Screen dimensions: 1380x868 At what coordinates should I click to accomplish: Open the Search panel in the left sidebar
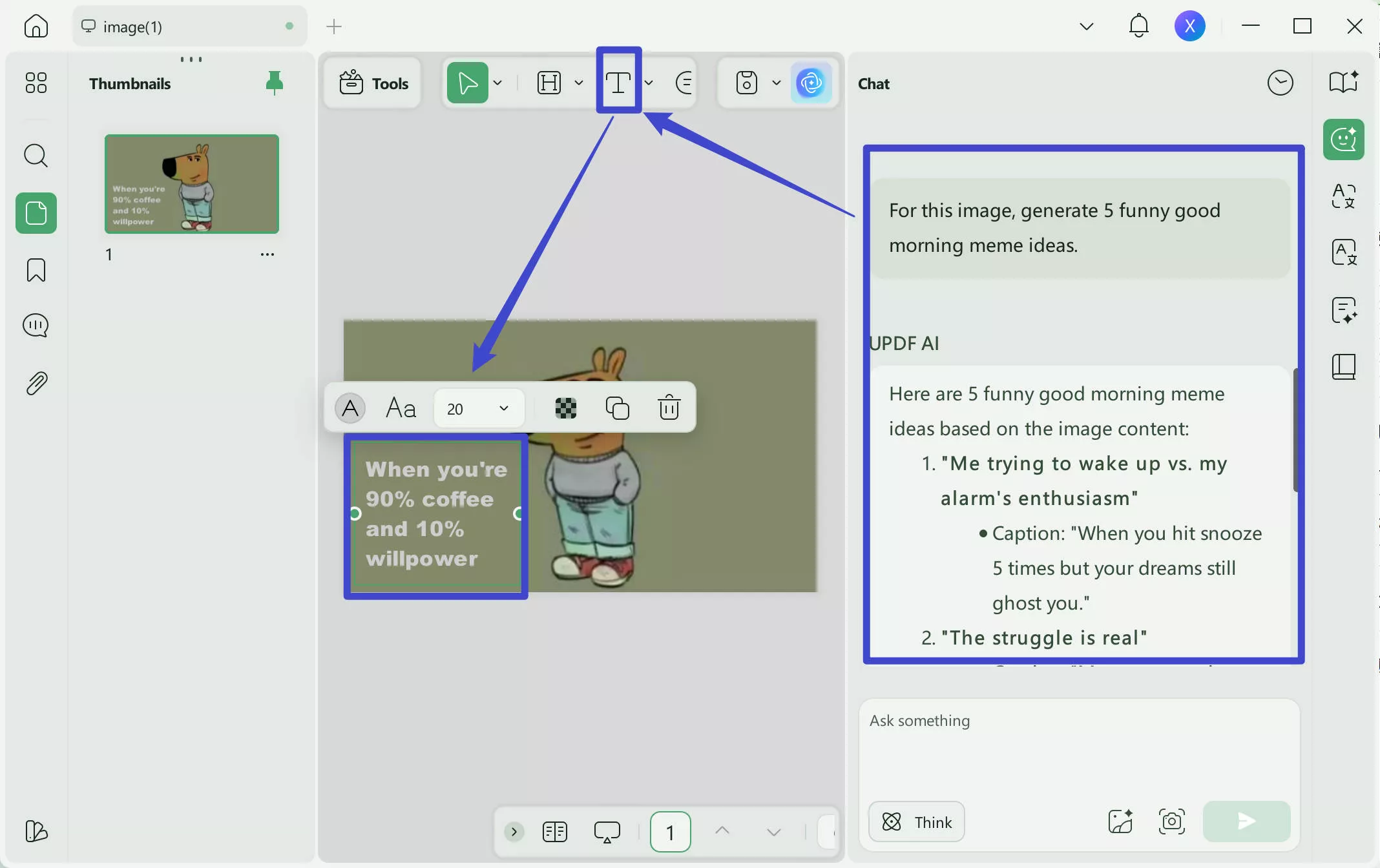pos(36,155)
